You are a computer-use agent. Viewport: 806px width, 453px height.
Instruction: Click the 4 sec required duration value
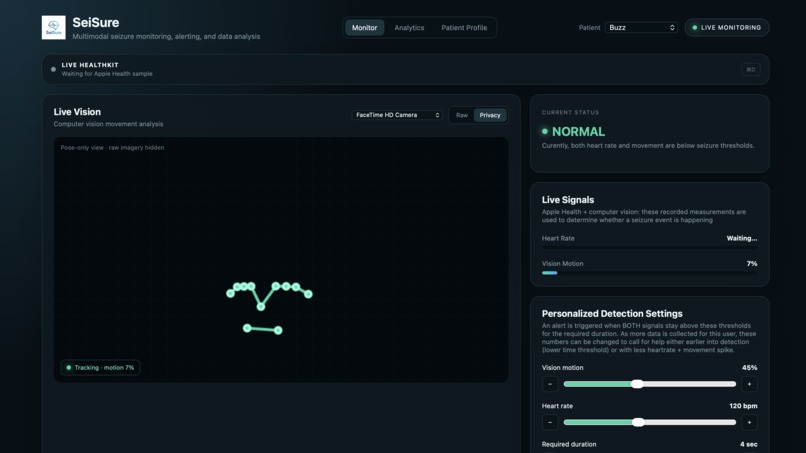748,444
